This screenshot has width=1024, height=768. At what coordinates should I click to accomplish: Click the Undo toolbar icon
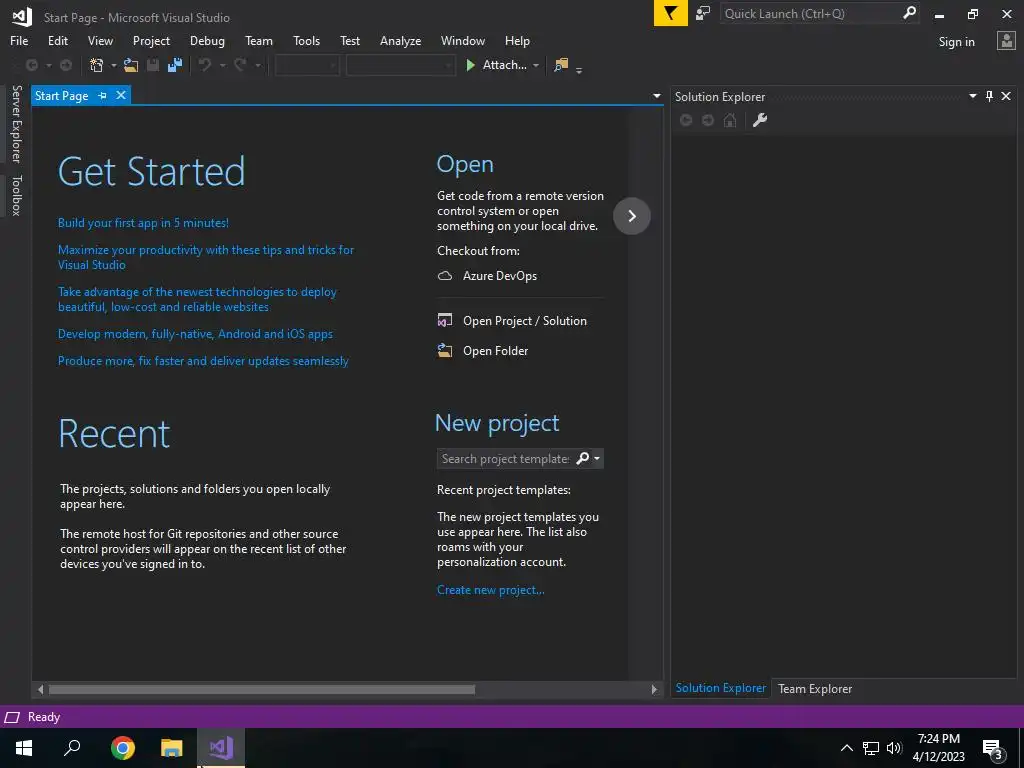click(x=205, y=65)
